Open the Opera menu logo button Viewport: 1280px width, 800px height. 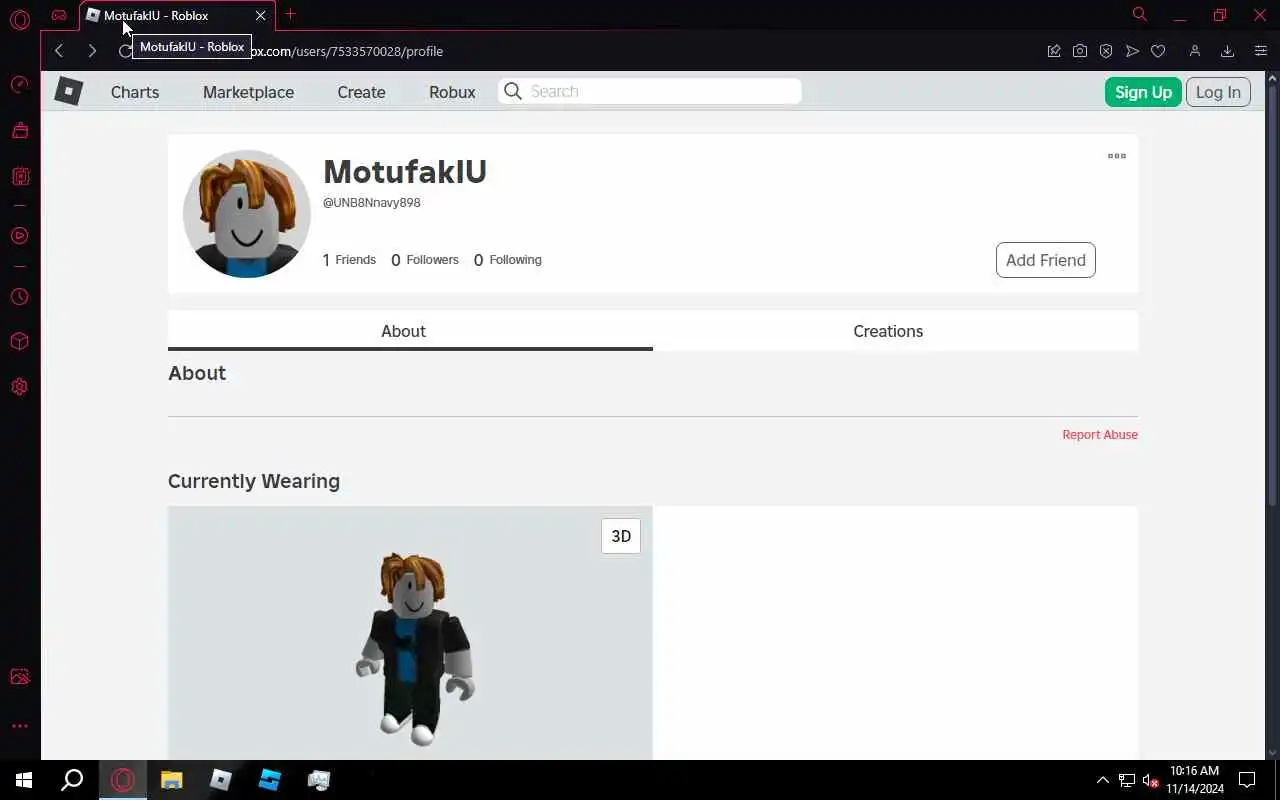click(x=19, y=18)
